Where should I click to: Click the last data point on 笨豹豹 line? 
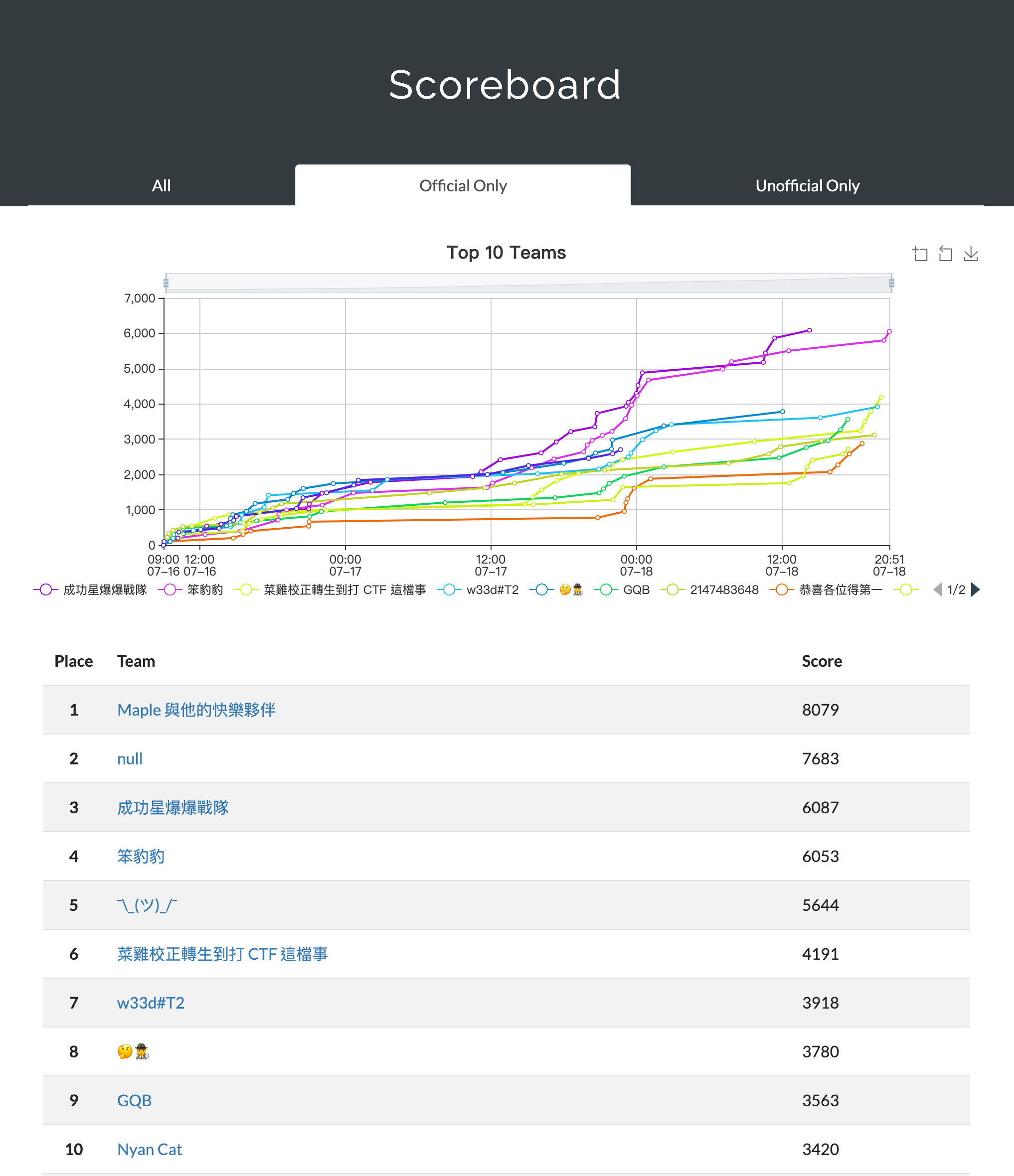[x=889, y=331]
